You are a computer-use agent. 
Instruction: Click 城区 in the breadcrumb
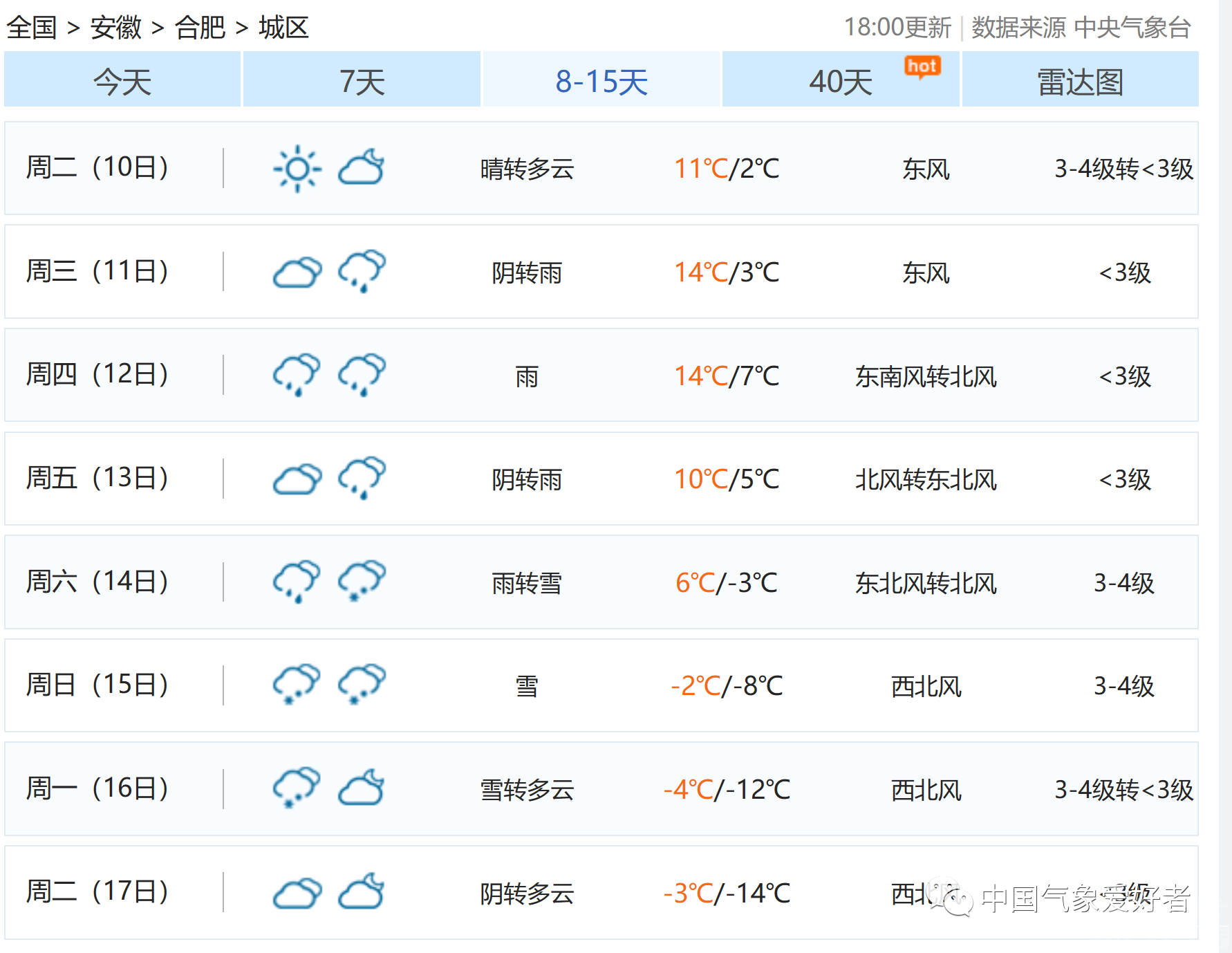coord(284,28)
